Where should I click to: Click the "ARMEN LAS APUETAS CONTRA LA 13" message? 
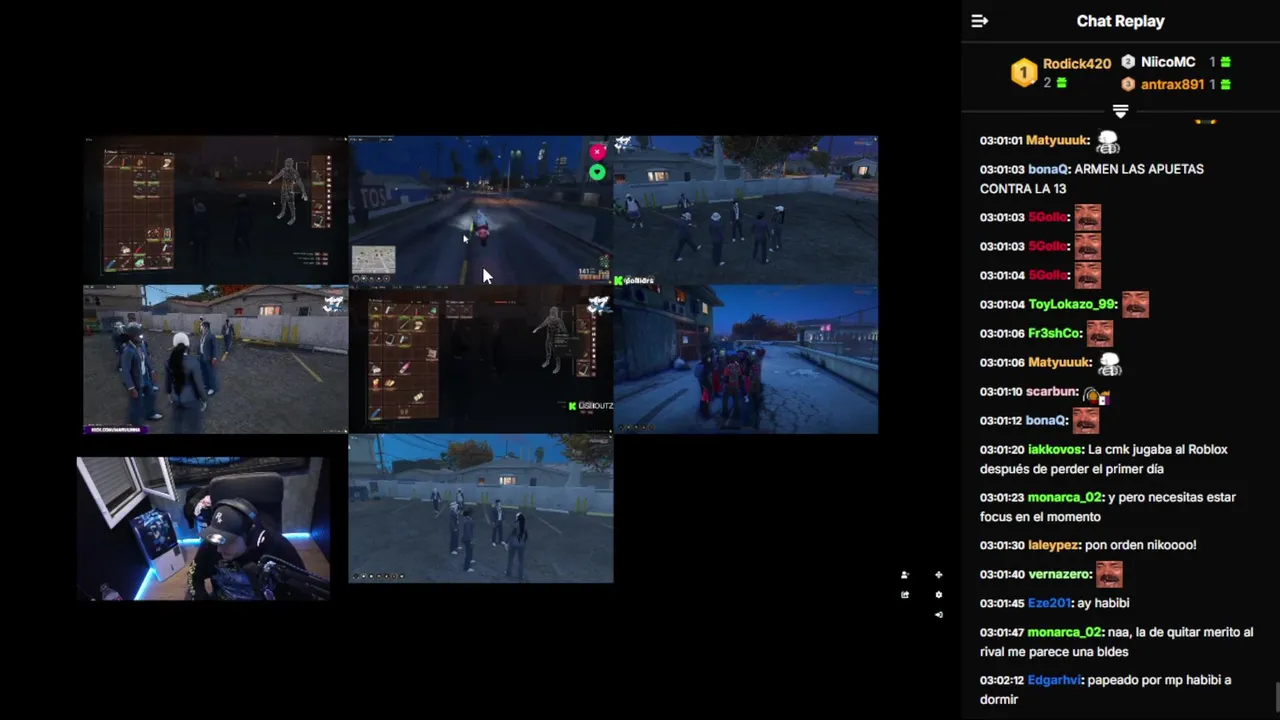click(x=1092, y=179)
